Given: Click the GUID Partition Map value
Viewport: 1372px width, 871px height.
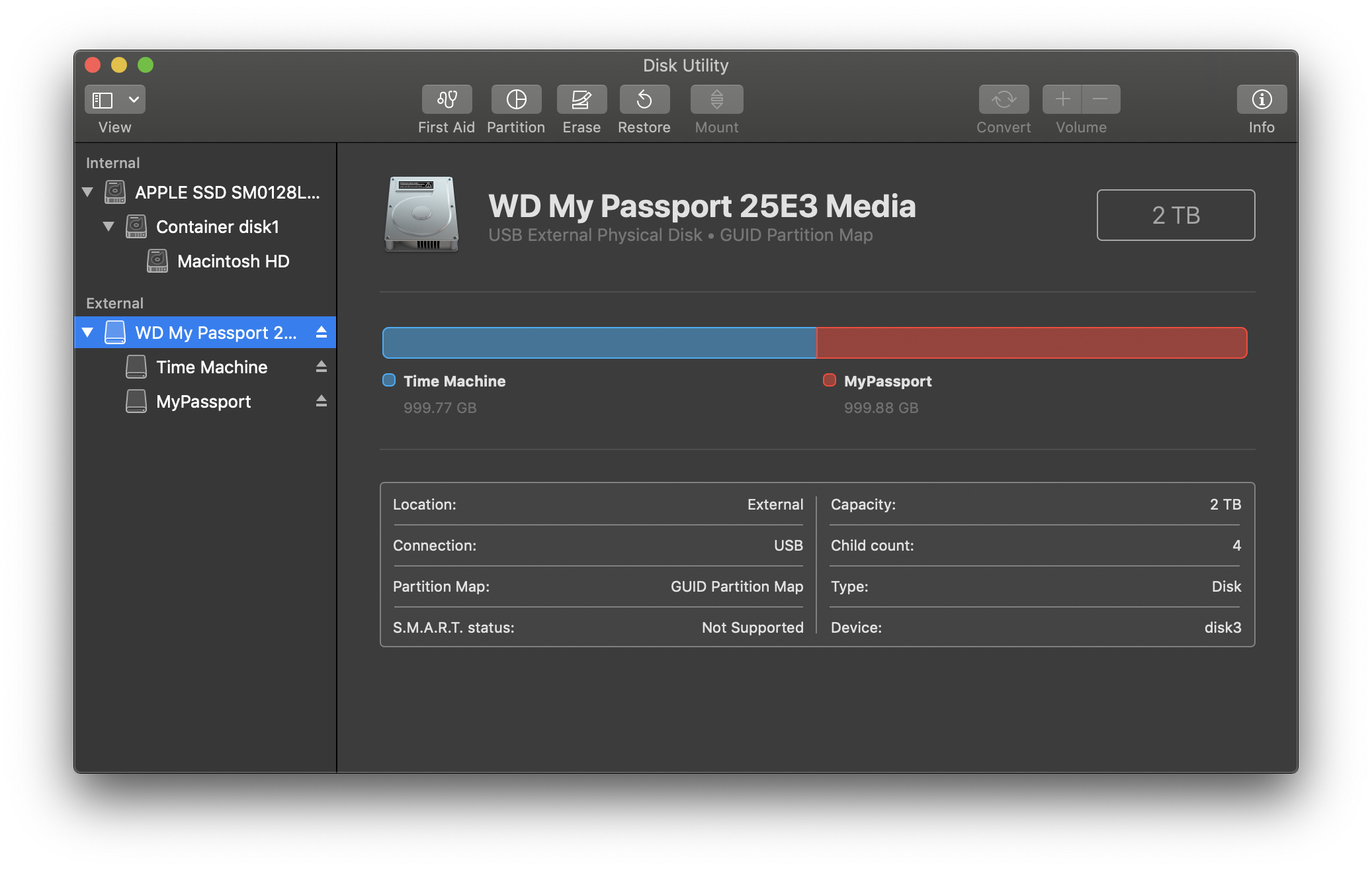Looking at the screenshot, I should point(737,586).
